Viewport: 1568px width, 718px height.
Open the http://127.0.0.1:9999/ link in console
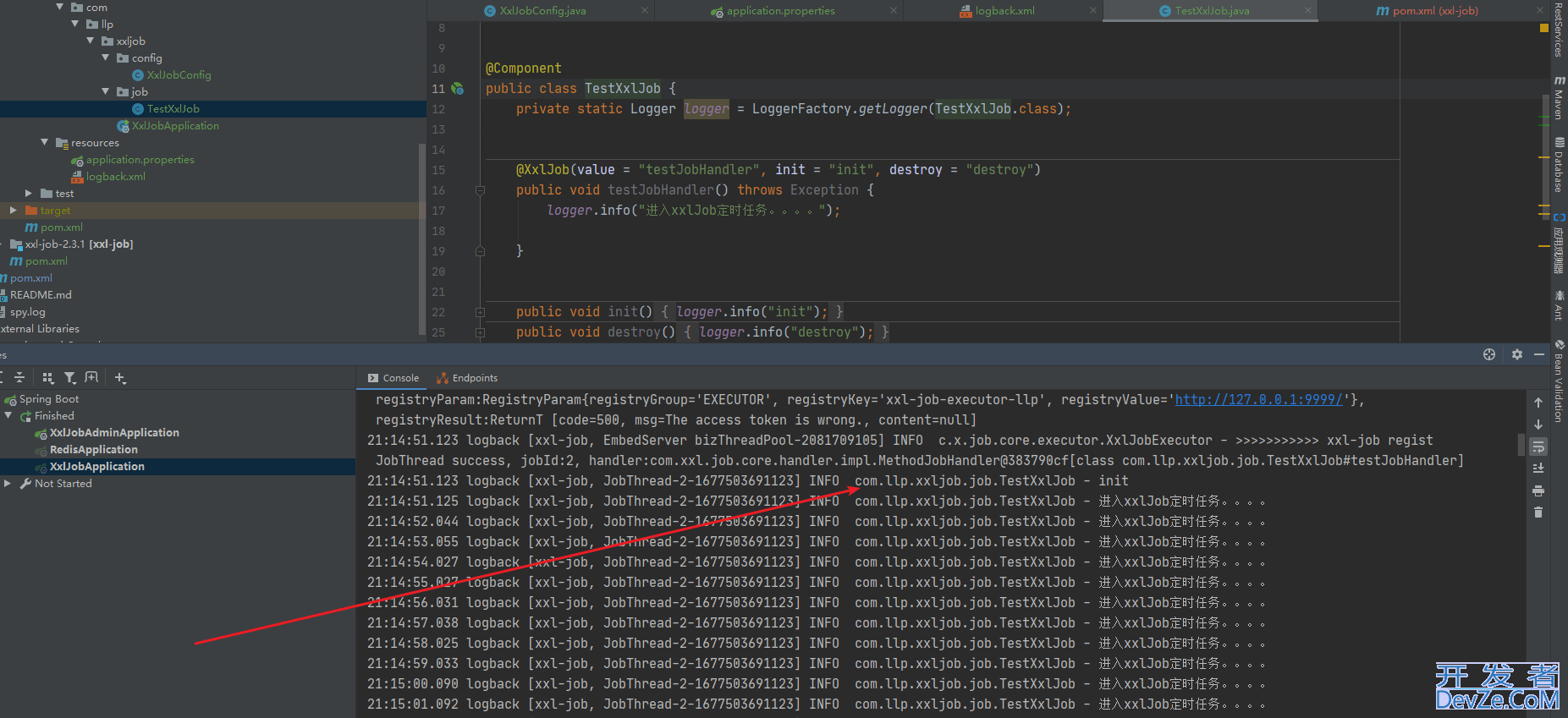pyautogui.click(x=1258, y=399)
